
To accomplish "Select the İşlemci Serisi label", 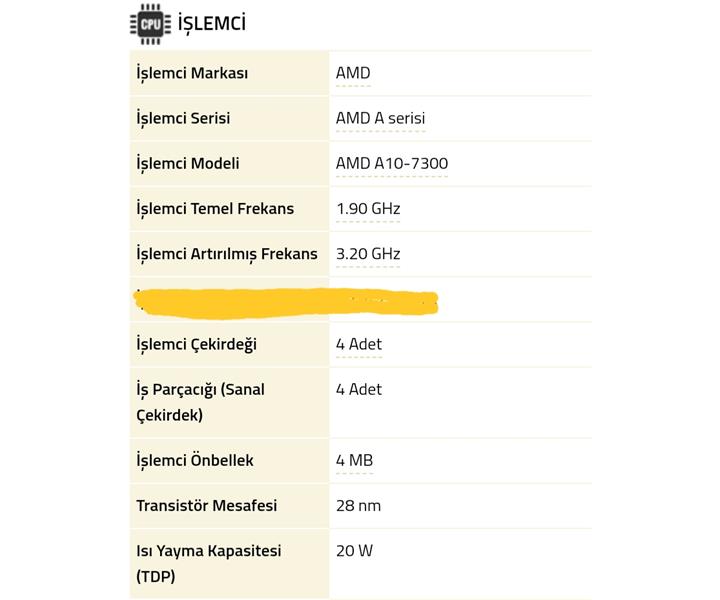I will tap(183, 118).
